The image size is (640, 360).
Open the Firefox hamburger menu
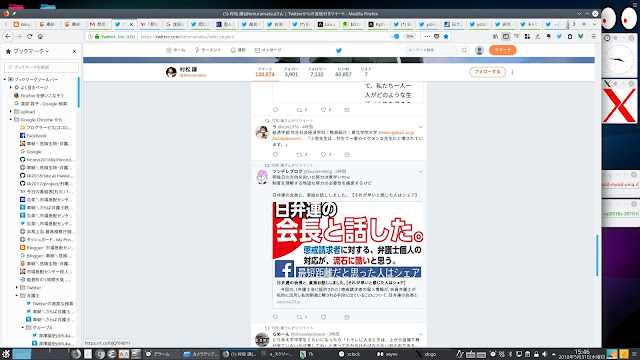593,36
